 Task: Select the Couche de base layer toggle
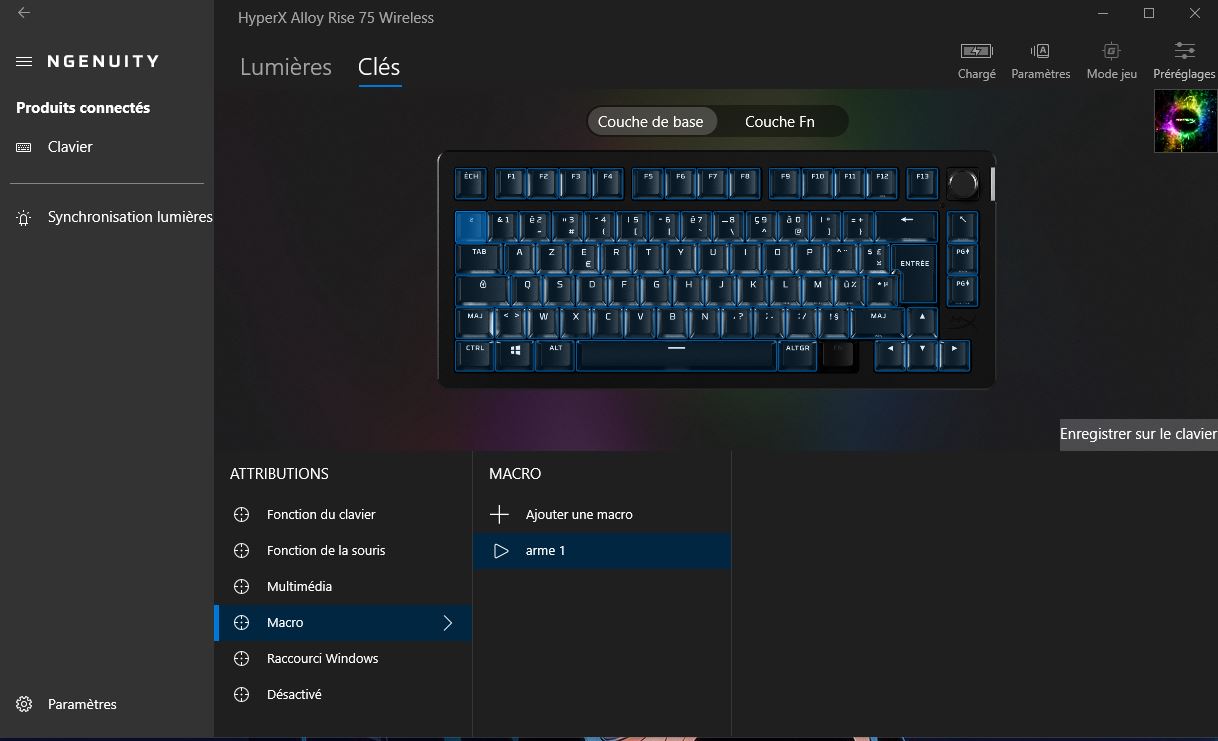coord(651,122)
